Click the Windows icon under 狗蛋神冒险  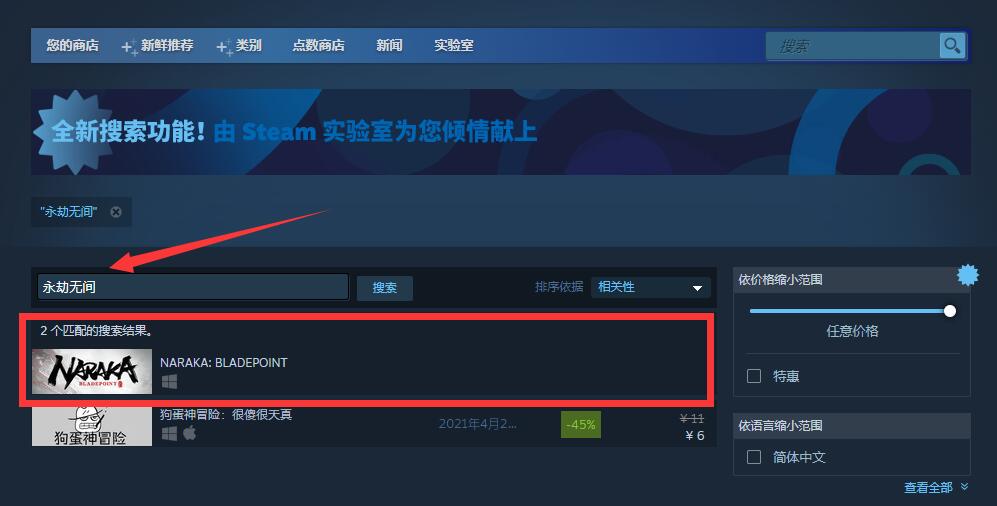point(169,434)
